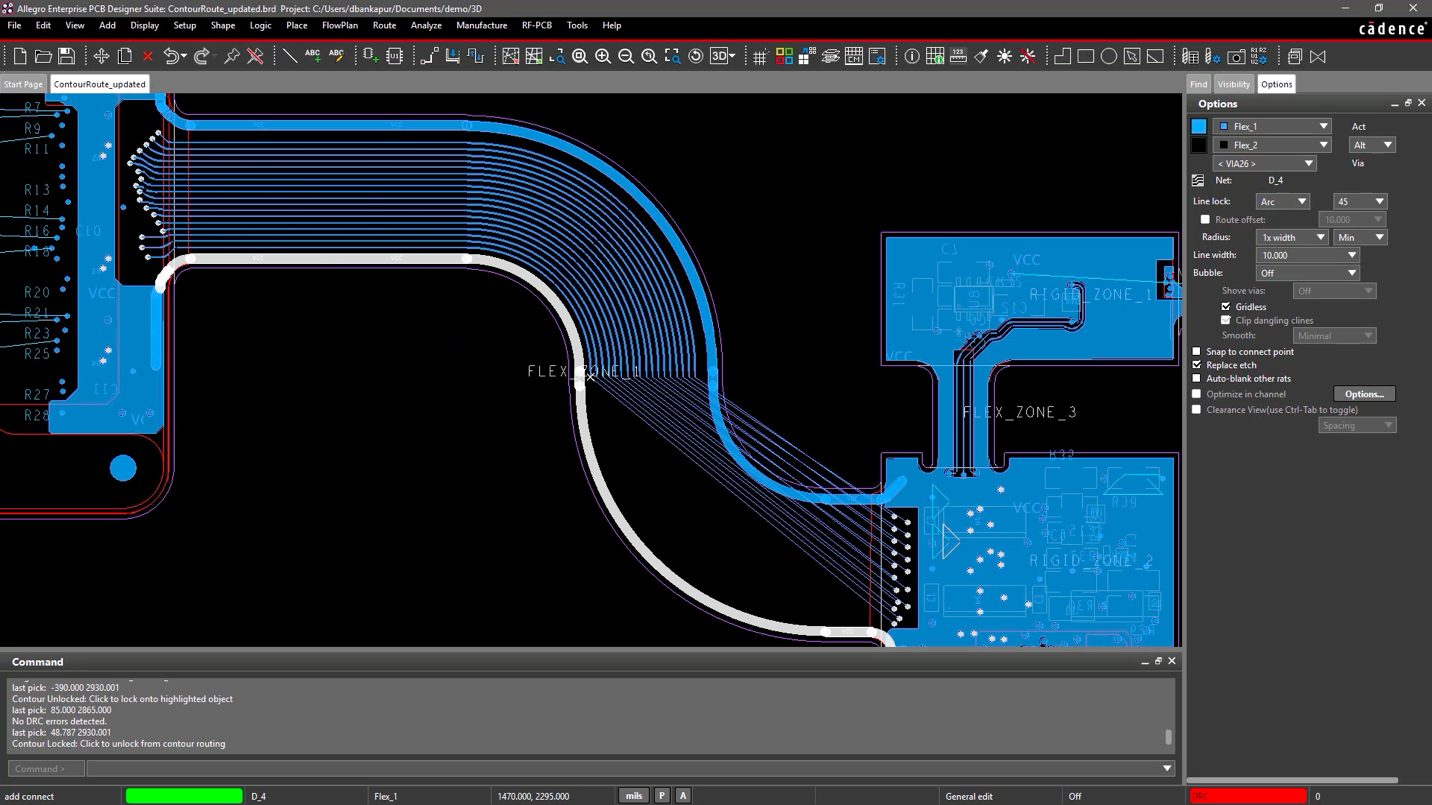Select the Zoom In tool
The width and height of the screenshot is (1432, 805).
(602, 56)
